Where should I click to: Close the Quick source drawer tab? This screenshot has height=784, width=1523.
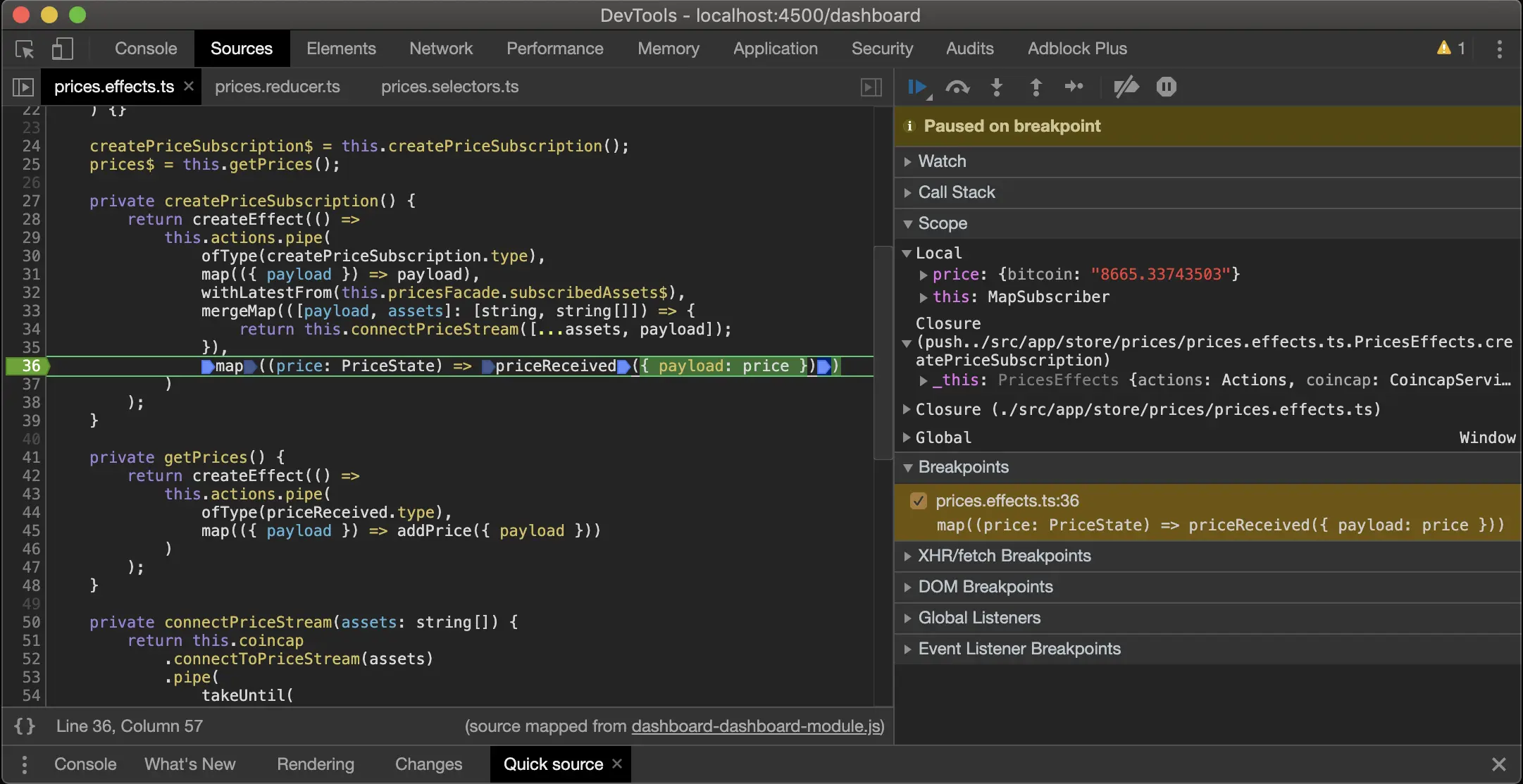click(617, 764)
